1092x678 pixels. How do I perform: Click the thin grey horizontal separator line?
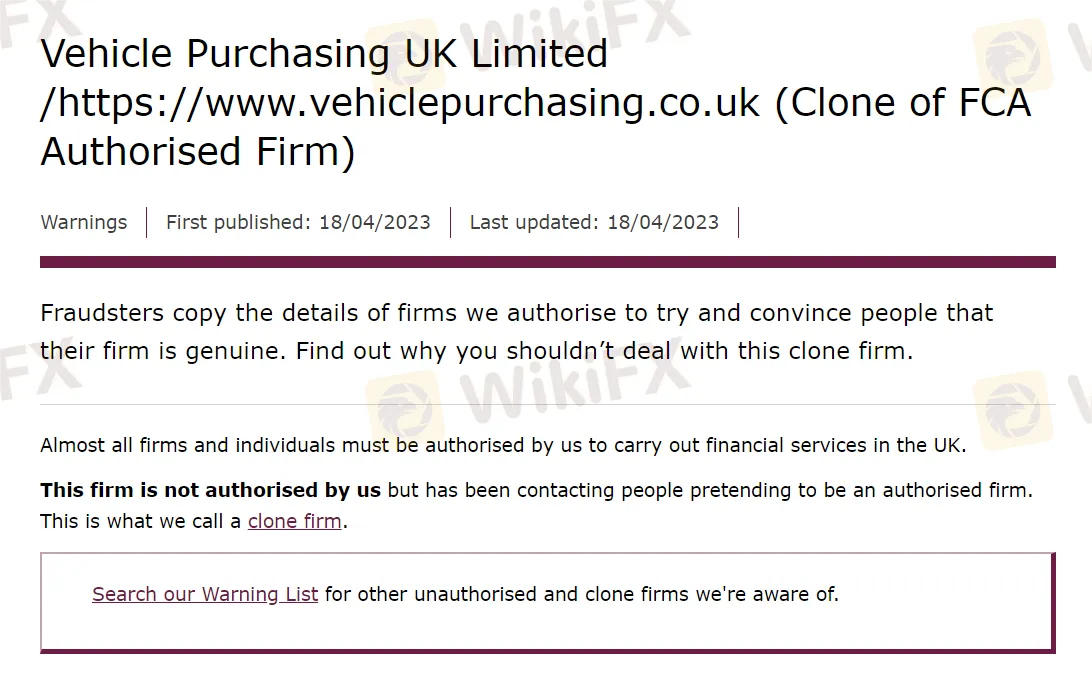coord(547,404)
